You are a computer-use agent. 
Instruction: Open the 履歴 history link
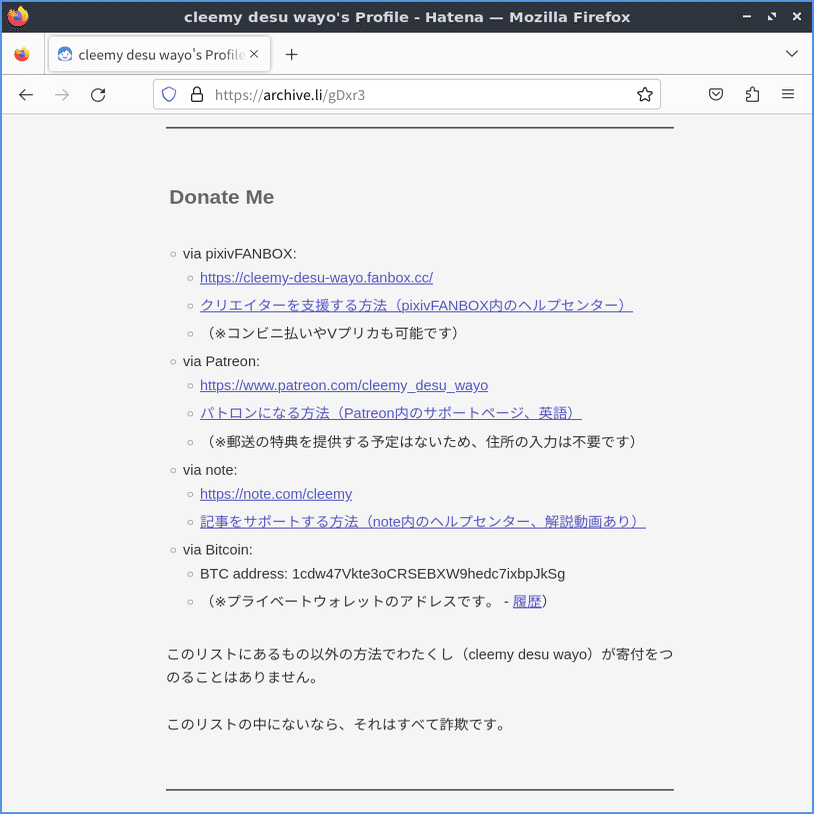pos(527,602)
